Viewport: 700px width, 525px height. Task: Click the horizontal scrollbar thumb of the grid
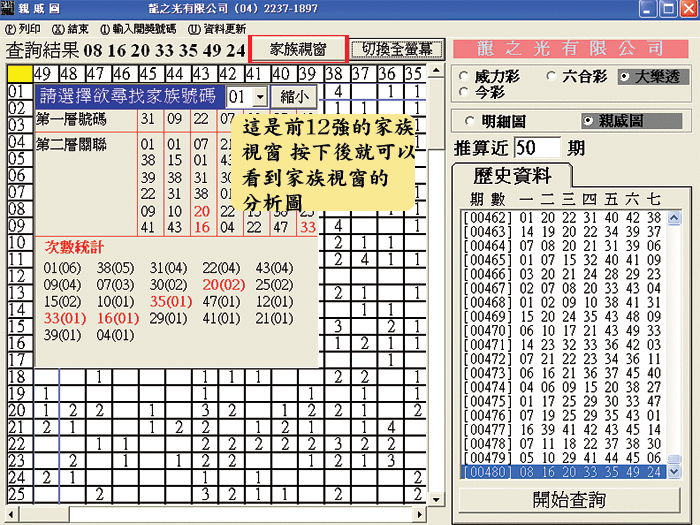(45, 514)
